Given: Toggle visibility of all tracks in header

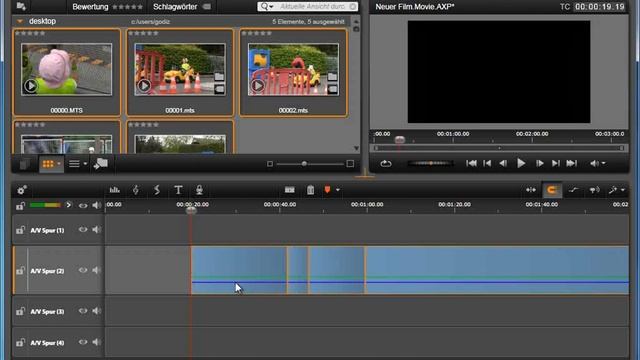Looking at the screenshot, I should (83, 205).
